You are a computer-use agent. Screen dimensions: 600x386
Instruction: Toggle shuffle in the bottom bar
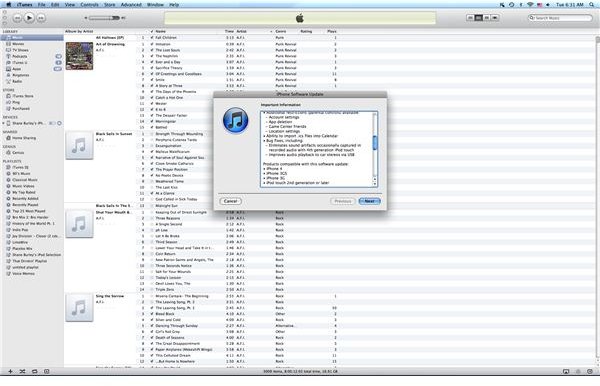22,371
